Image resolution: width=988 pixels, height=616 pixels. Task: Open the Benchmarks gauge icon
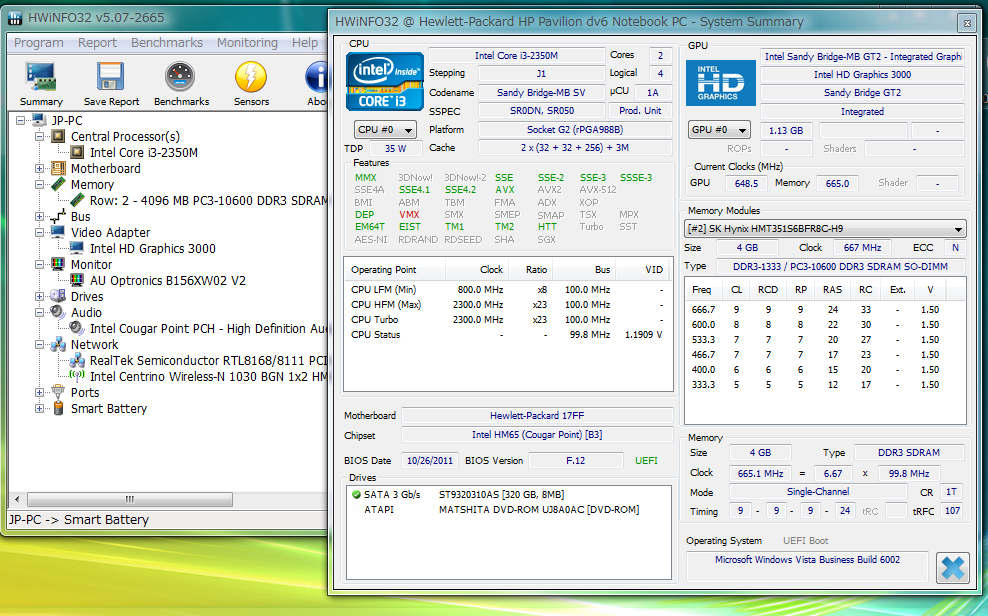click(181, 79)
